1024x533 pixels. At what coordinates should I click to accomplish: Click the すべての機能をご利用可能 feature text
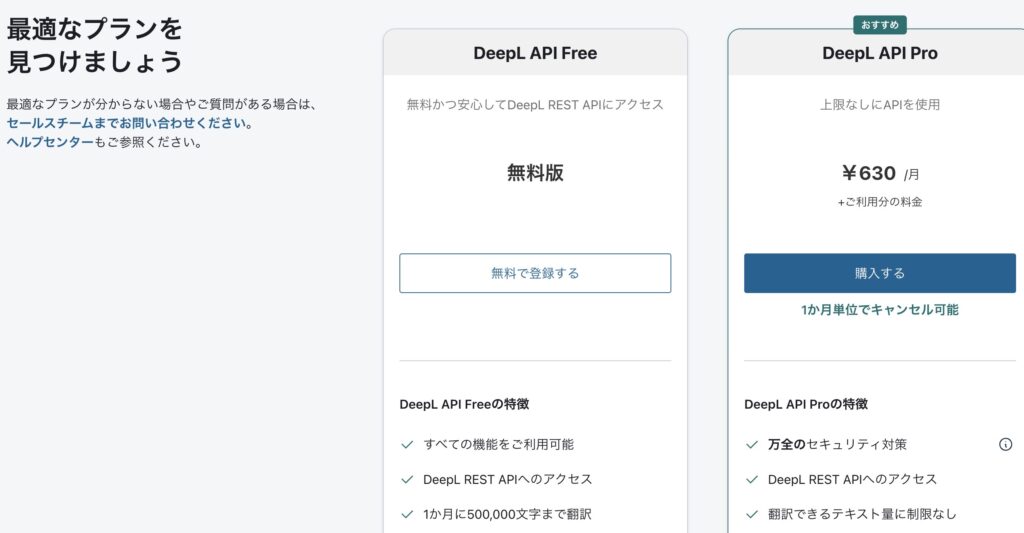(498, 444)
